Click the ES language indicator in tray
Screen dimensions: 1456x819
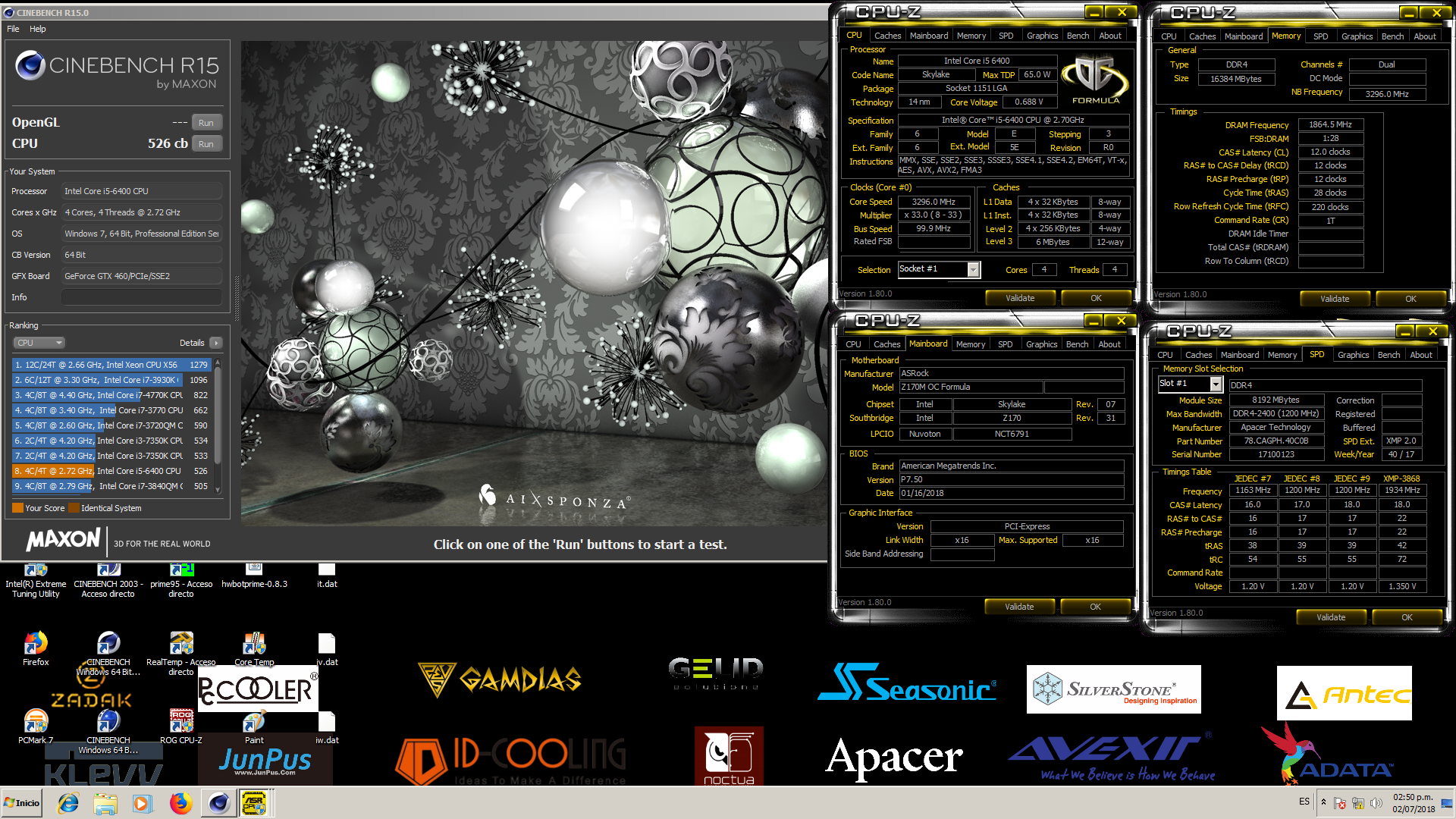click(1304, 802)
